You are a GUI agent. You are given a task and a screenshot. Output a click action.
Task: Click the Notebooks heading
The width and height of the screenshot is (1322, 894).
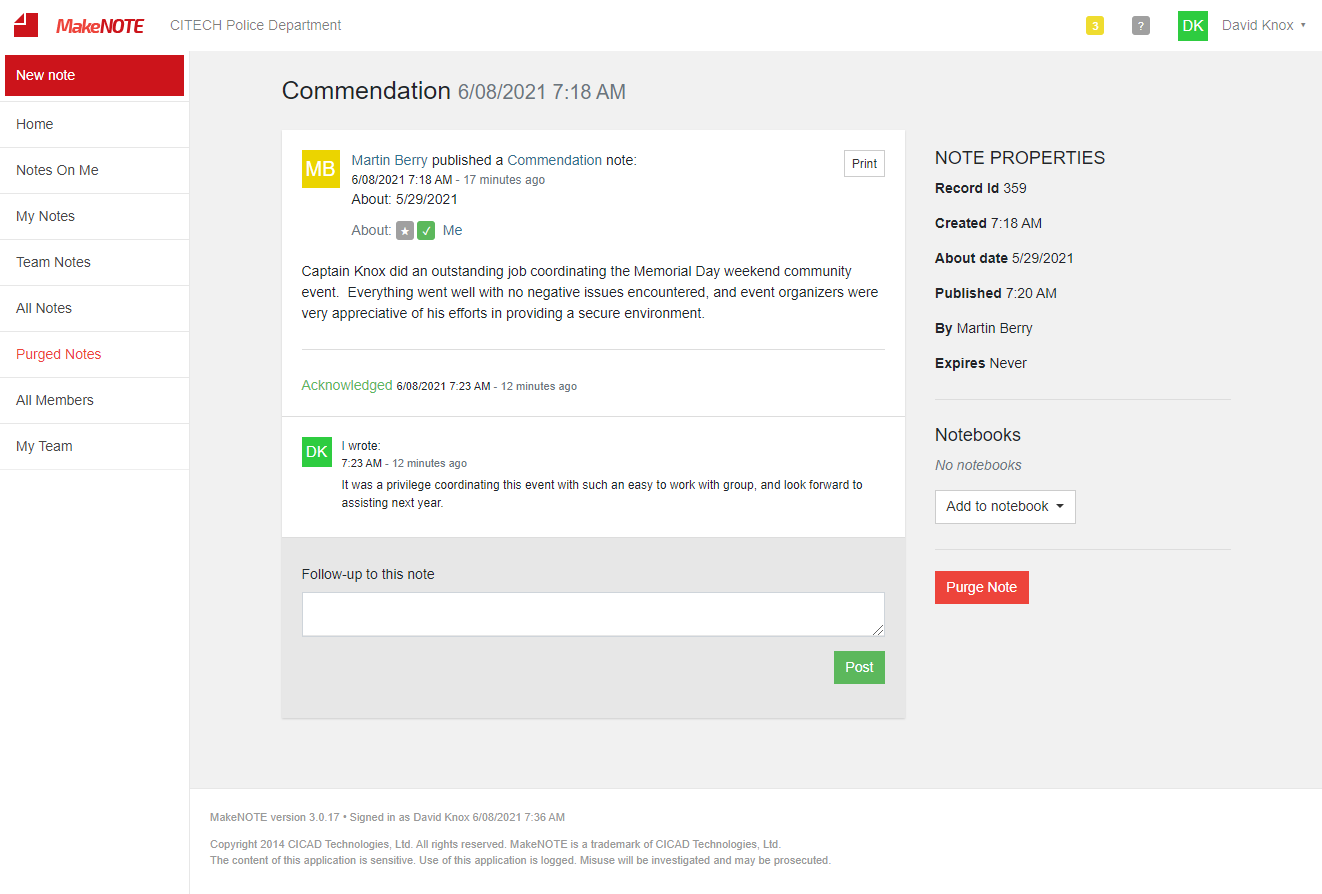978,435
